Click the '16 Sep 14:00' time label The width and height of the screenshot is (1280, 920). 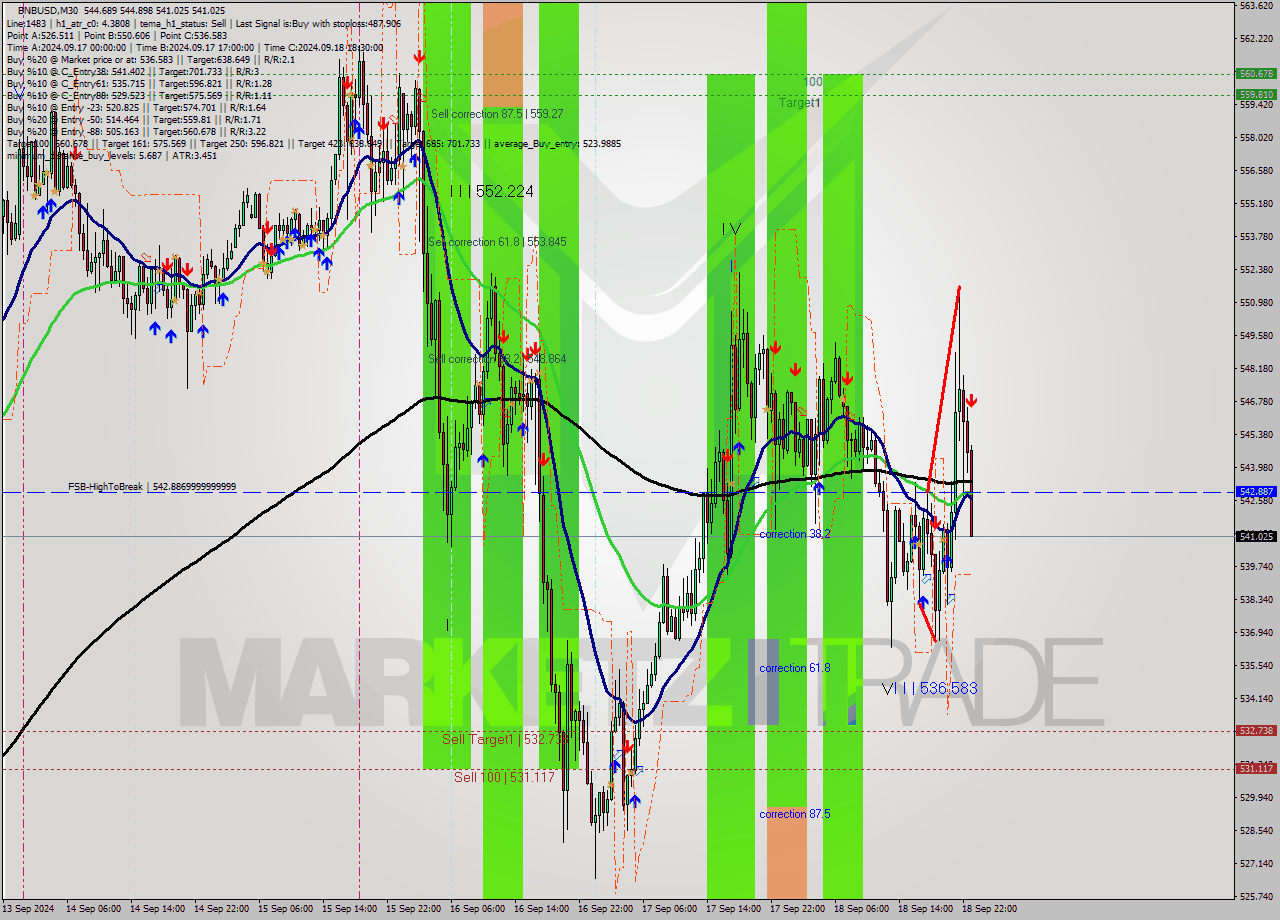coord(541,909)
